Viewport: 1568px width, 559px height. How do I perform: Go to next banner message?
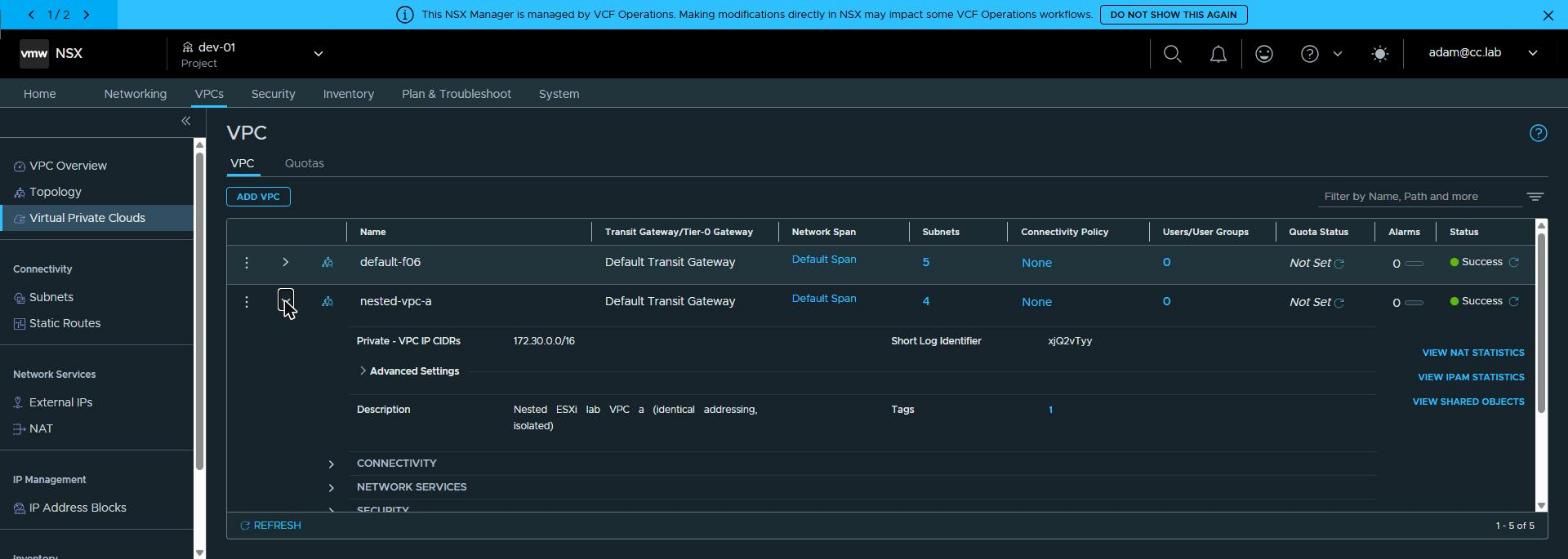(x=86, y=15)
